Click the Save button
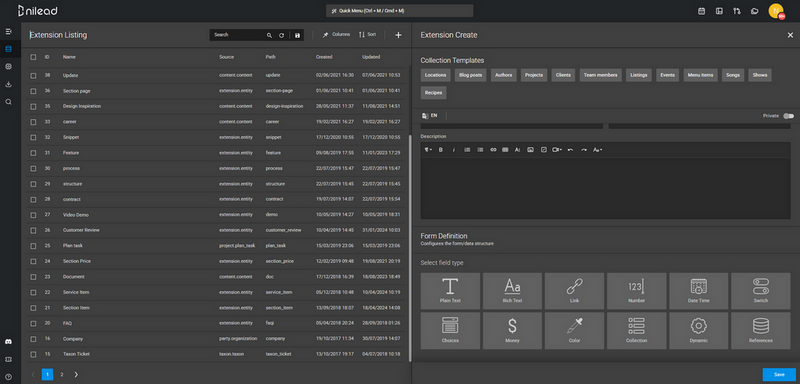Image resolution: width=800 pixels, height=384 pixels. click(x=779, y=374)
